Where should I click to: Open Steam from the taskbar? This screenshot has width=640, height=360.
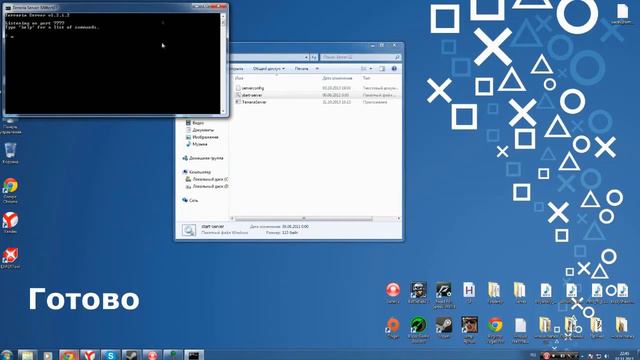[131, 355]
